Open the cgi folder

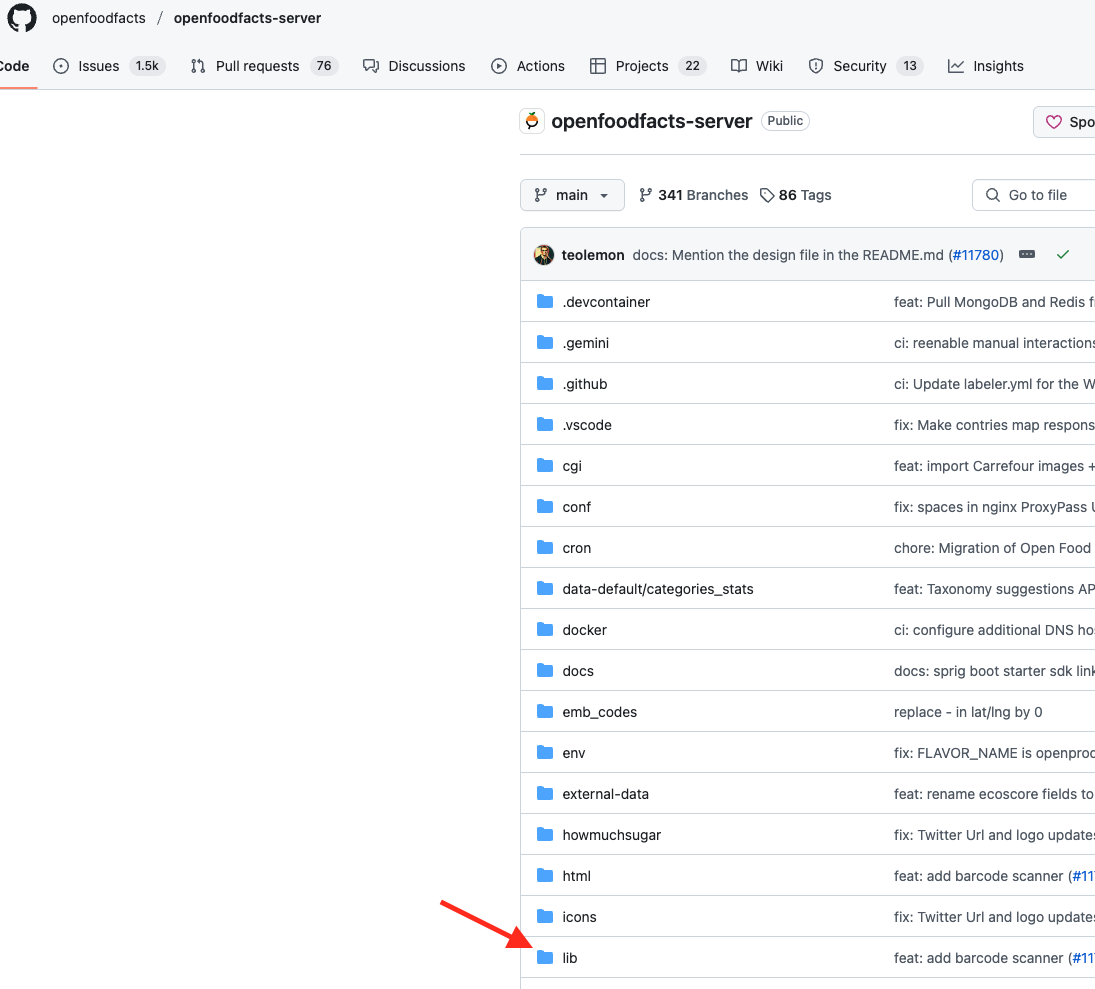coord(572,466)
